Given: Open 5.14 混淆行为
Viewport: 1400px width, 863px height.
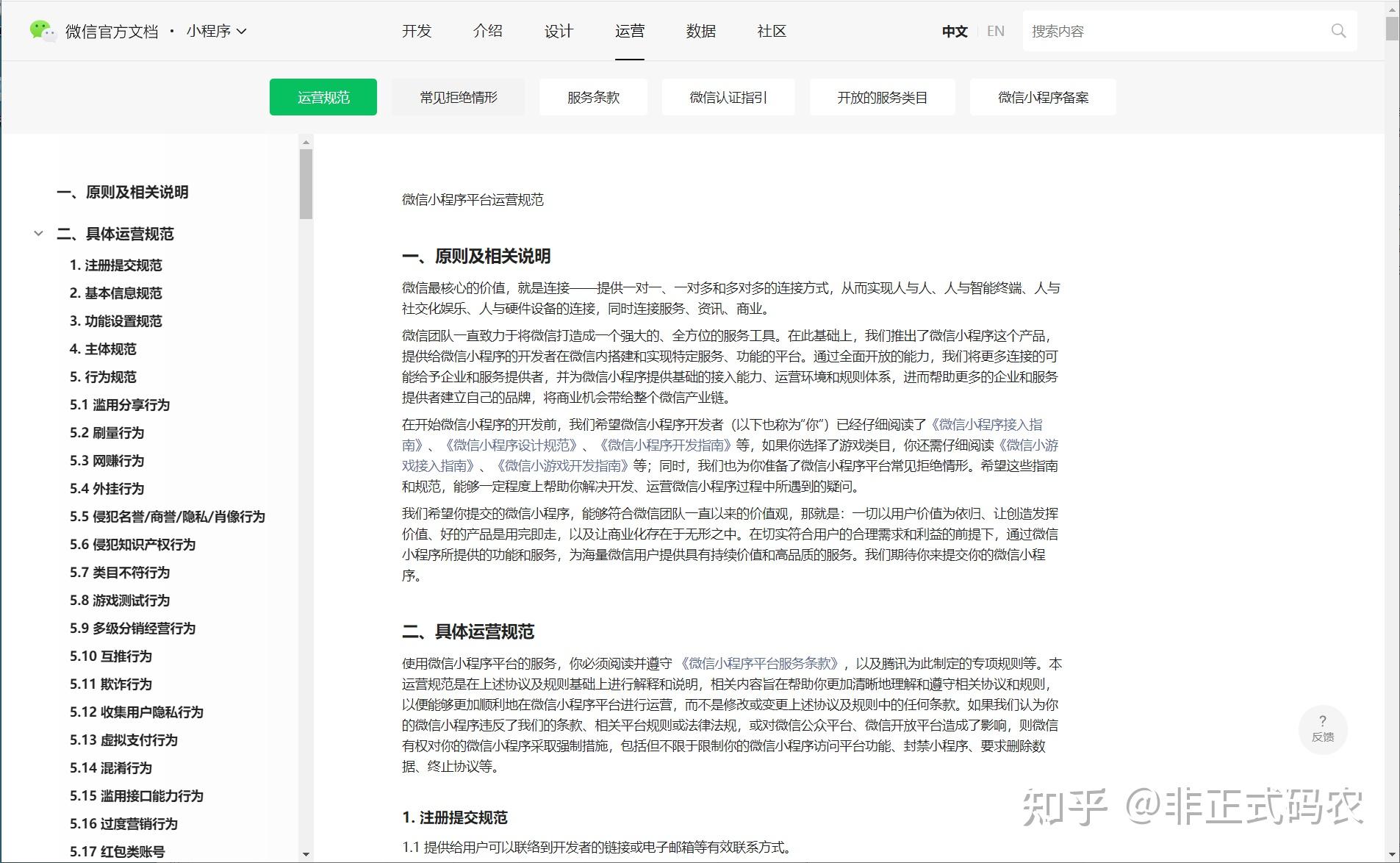Looking at the screenshot, I should (x=111, y=768).
